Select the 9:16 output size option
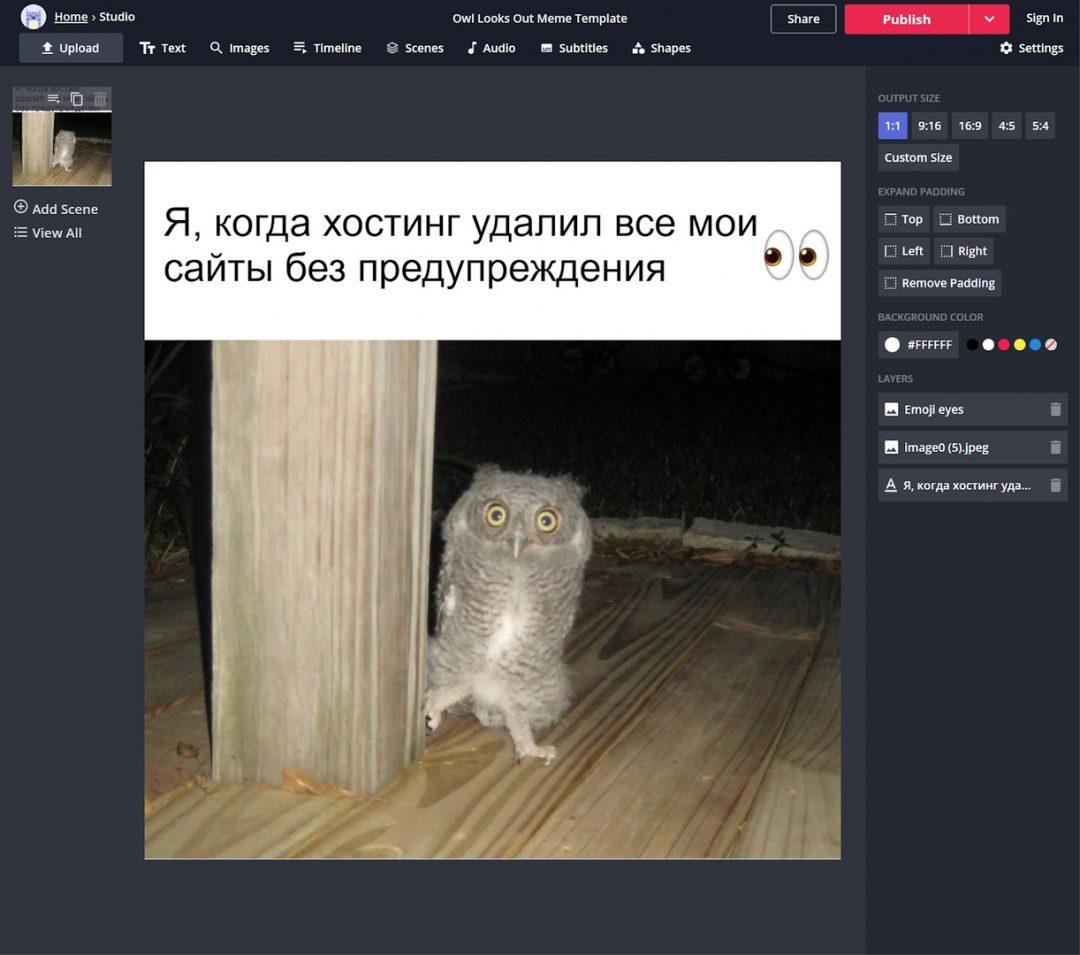Viewport: 1080px width, 955px height. [x=929, y=125]
